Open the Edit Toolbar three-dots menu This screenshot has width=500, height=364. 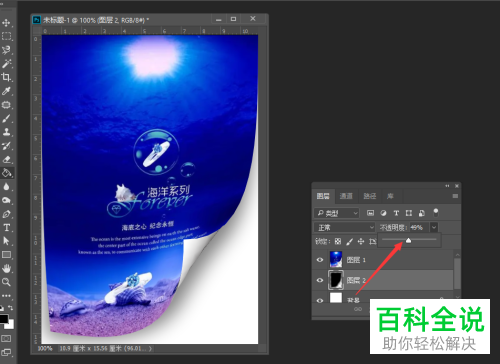6,296
